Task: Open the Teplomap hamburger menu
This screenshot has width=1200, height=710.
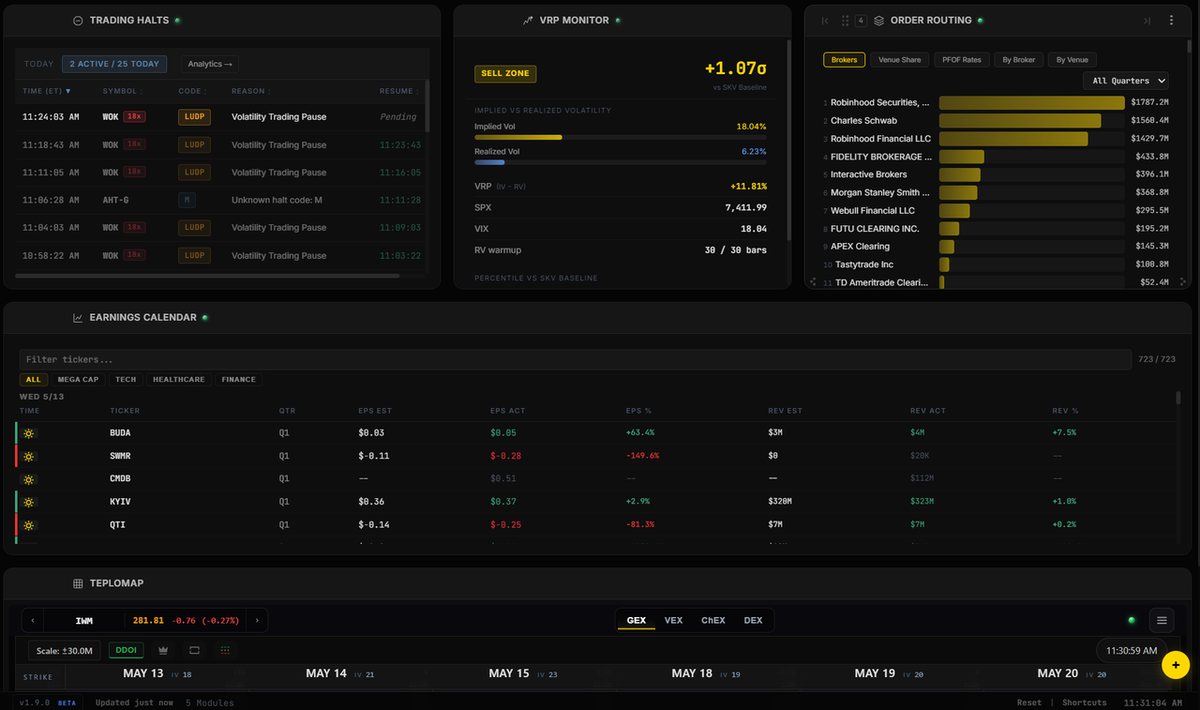Action: pyautogui.click(x=1162, y=621)
